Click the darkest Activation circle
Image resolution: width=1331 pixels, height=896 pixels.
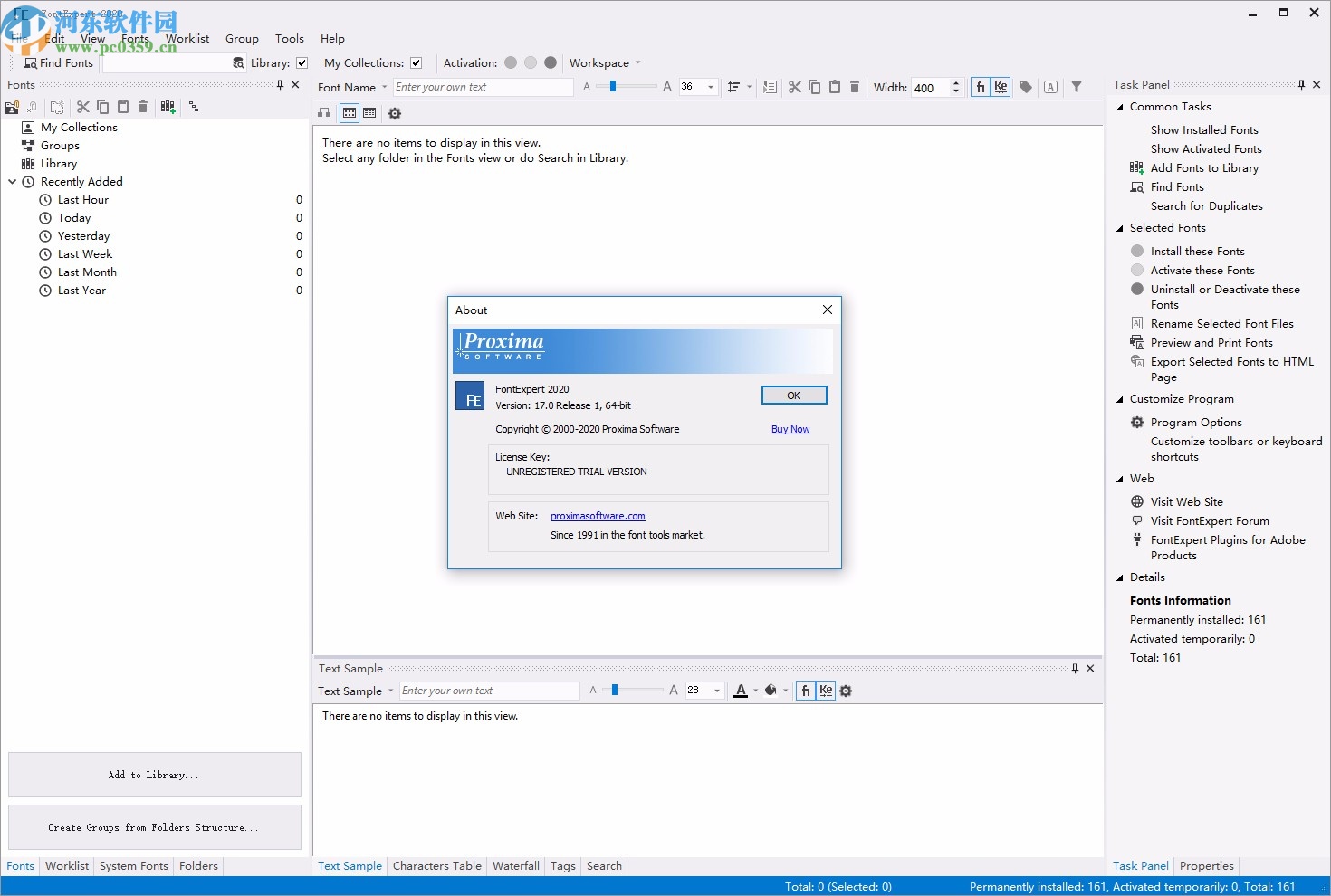551,63
